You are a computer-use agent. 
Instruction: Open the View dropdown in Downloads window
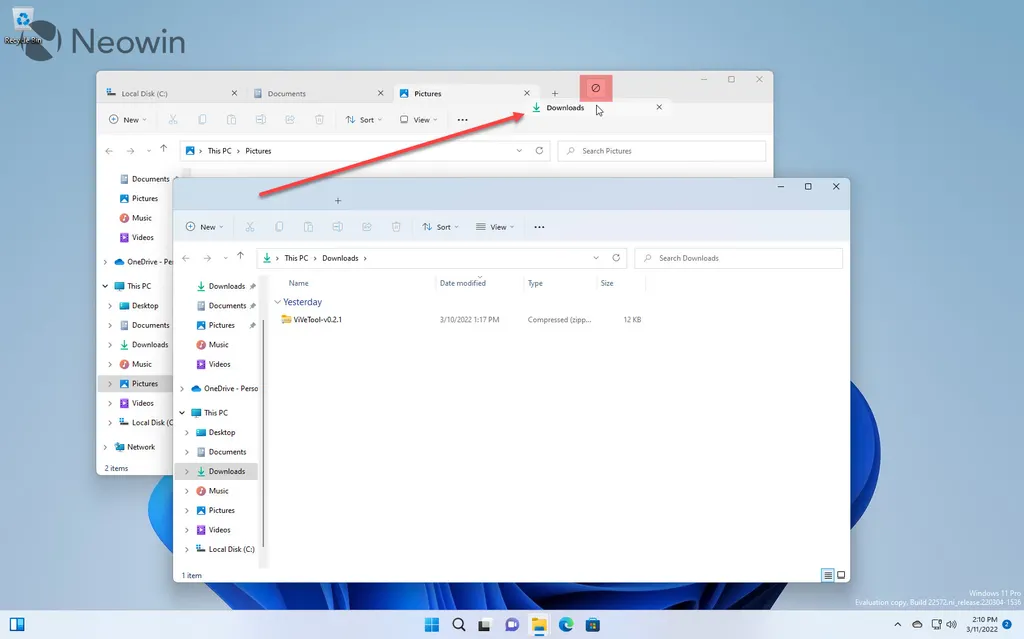click(495, 227)
